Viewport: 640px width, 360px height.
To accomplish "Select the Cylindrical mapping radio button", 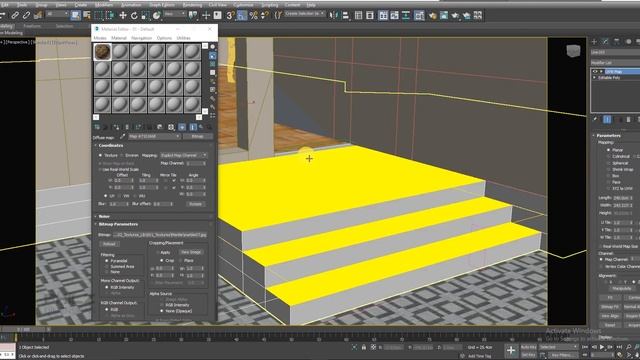I will 609,156.
